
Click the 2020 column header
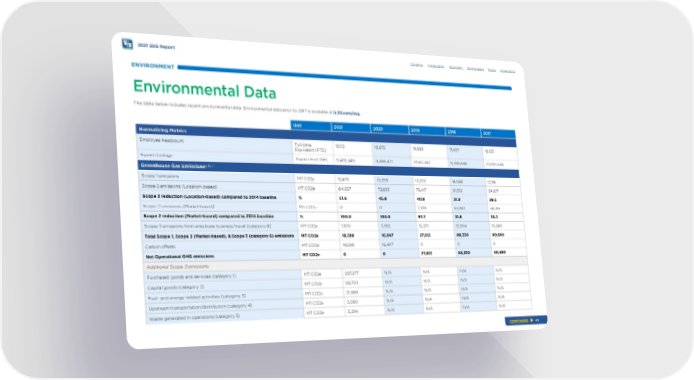[389, 129]
